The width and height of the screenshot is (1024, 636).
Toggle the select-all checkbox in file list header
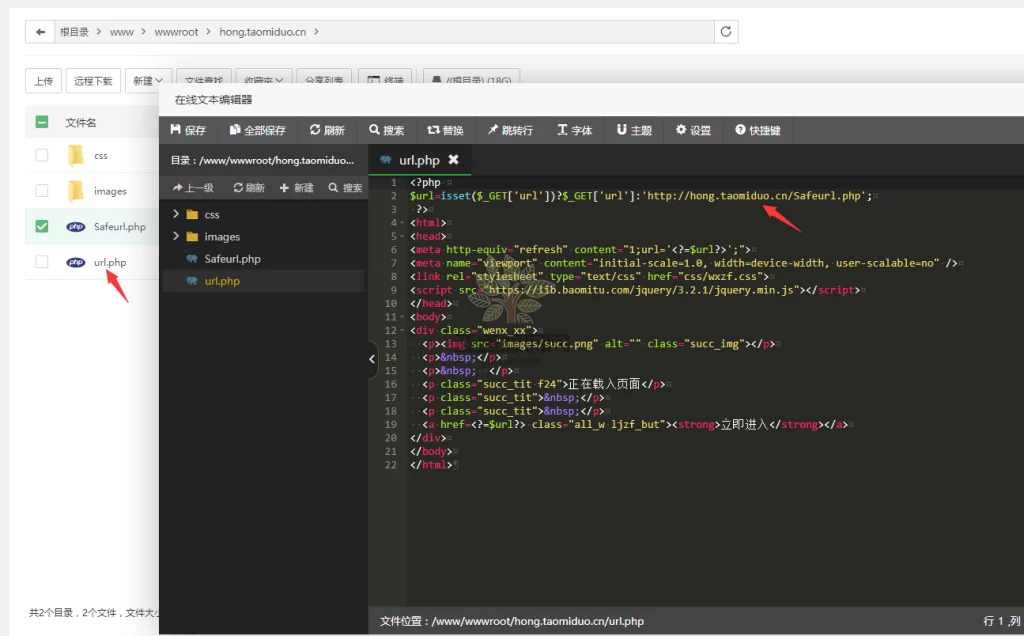click(x=41, y=122)
